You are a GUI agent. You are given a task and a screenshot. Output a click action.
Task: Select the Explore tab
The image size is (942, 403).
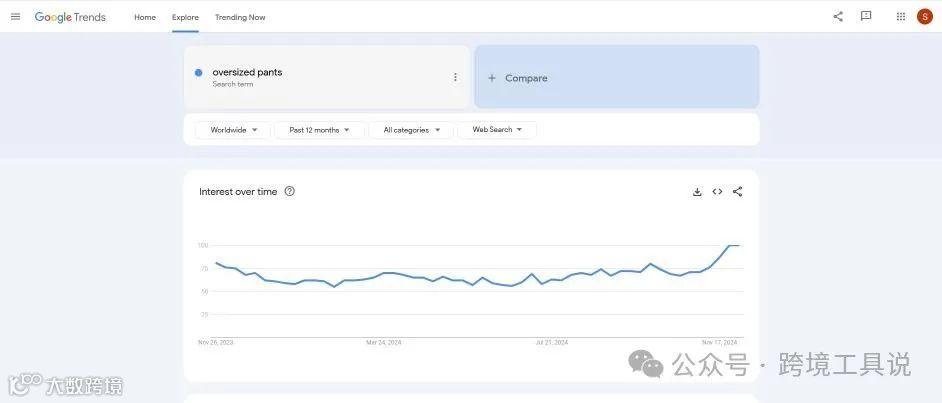point(185,17)
